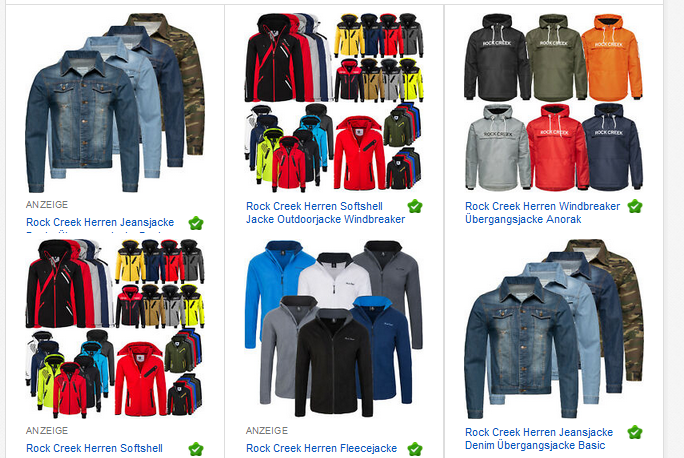The image size is (684, 458).
Task: Select the fleece jackets product image
Action: point(334,328)
